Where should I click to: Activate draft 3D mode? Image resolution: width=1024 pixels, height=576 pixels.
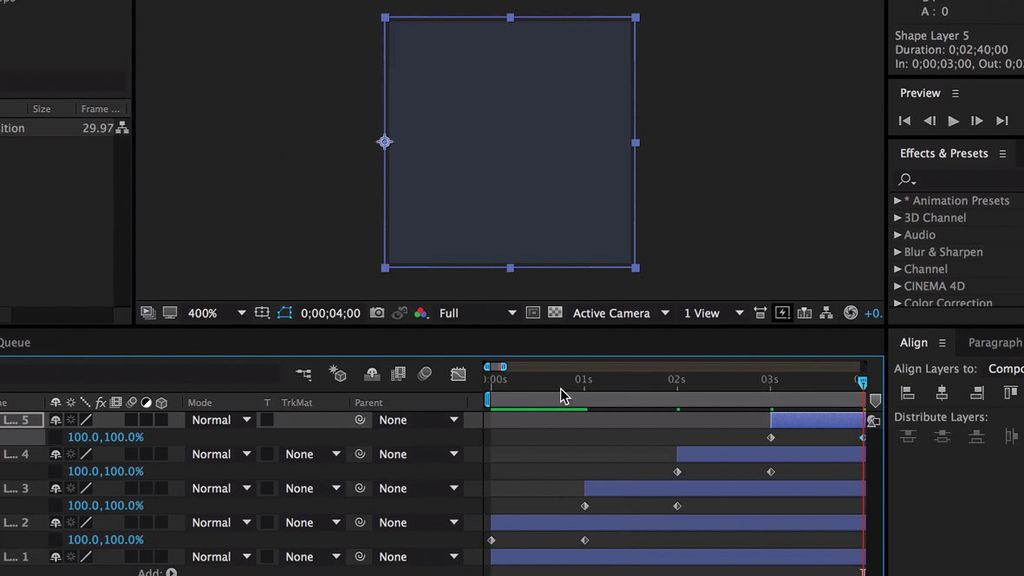pyautogui.click(x=336, y=373)
